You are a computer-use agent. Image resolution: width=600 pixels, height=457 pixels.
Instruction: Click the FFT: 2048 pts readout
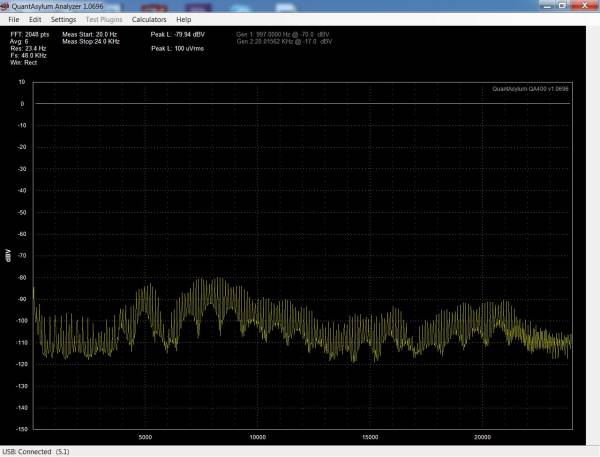[x=30, y=34]
